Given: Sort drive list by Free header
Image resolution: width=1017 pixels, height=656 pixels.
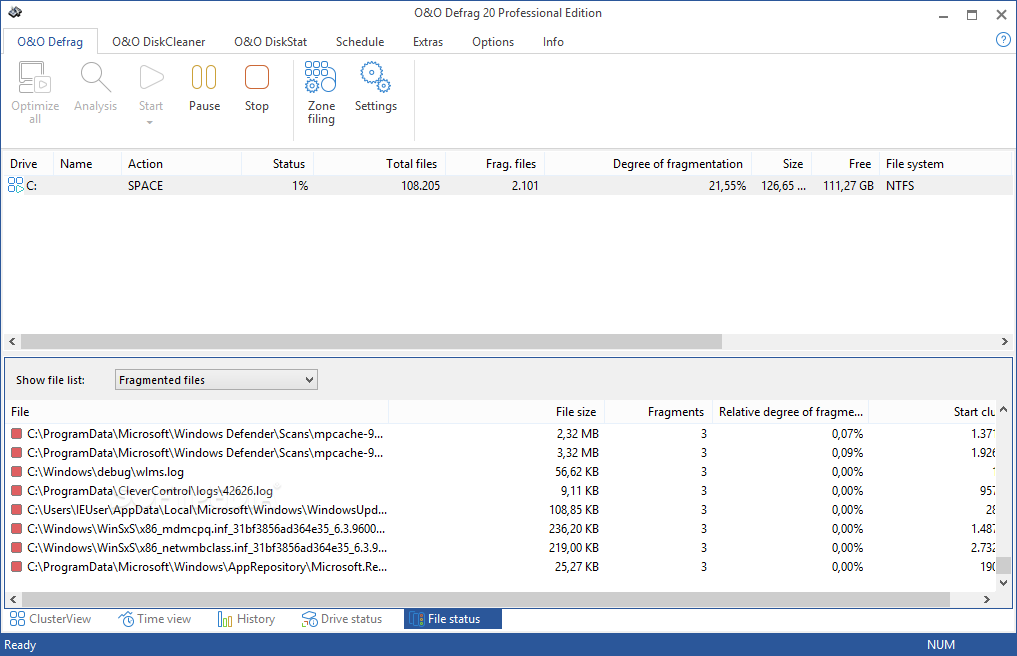Looking at the screenshot, I should [x=845, y=164].
